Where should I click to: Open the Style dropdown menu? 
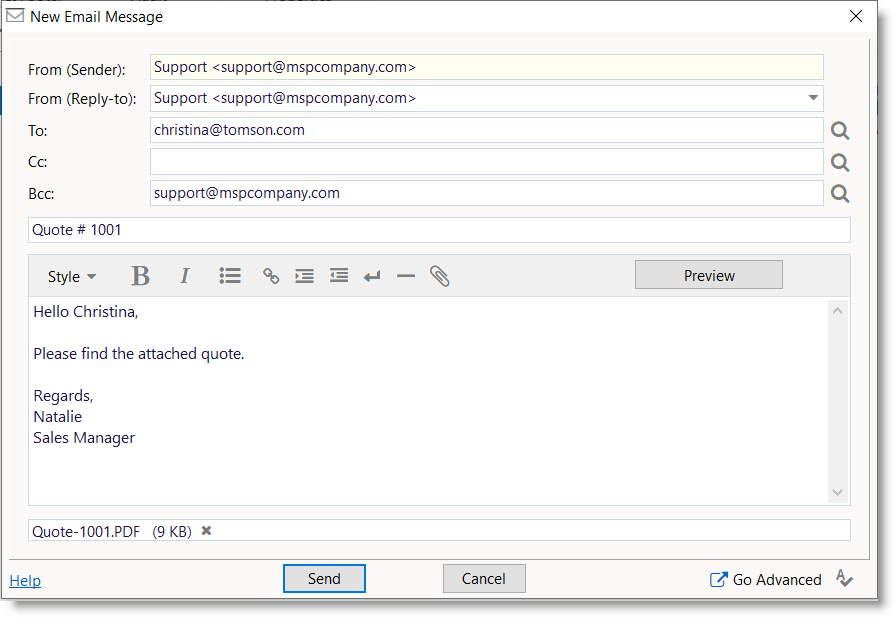pos(72,277)
